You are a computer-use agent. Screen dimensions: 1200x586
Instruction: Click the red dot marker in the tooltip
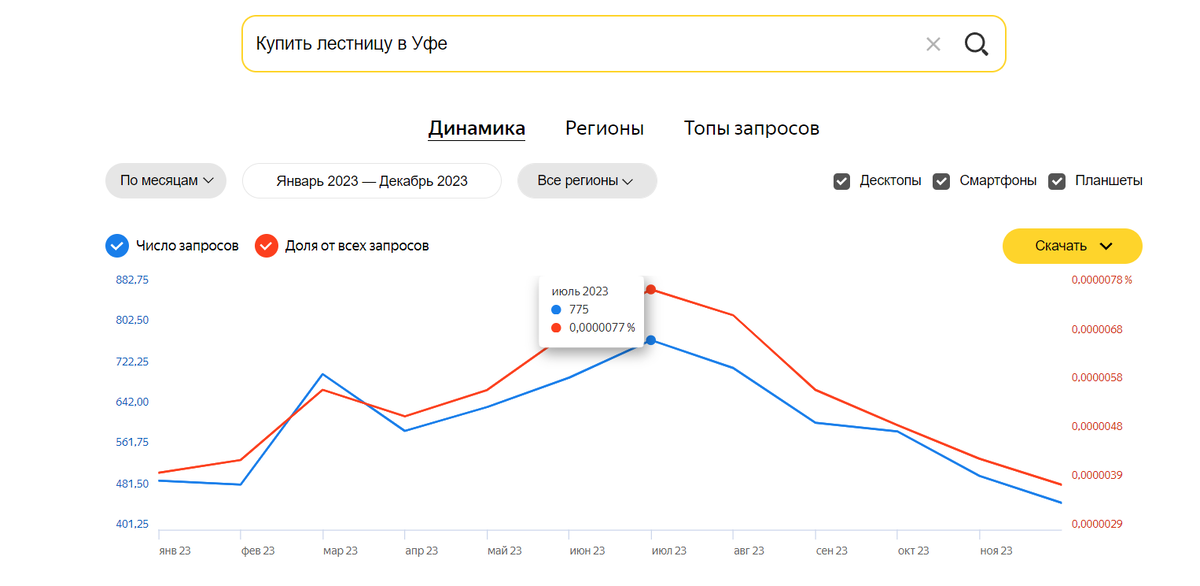pos(558,327)
